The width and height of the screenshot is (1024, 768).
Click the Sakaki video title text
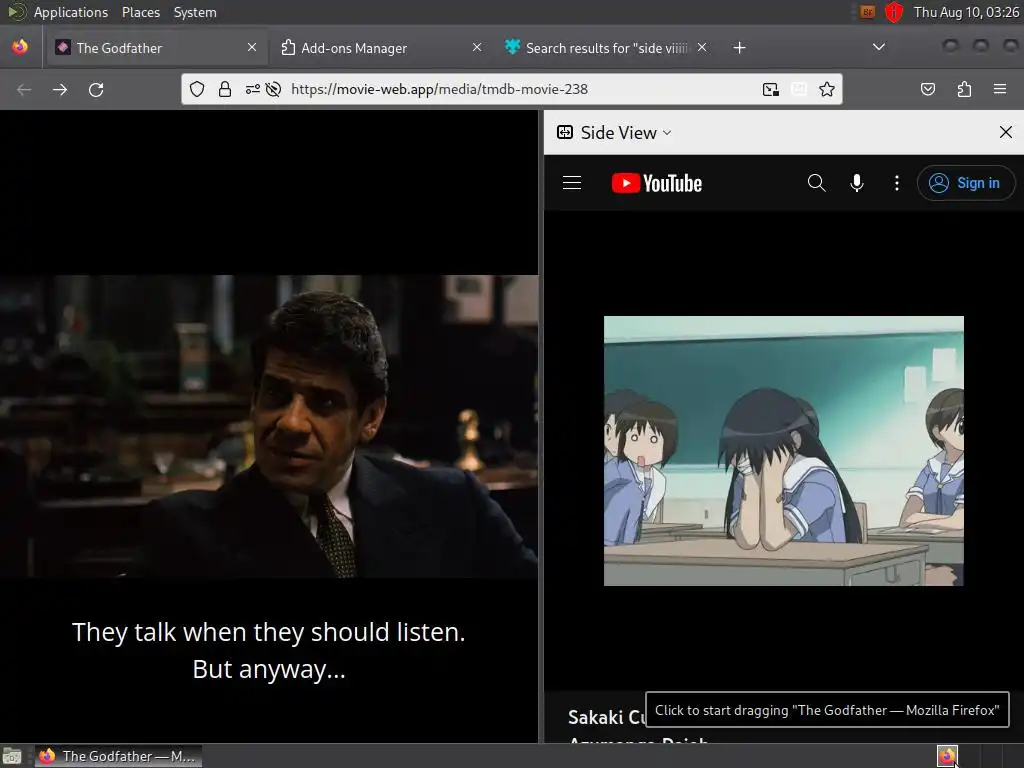605,717
